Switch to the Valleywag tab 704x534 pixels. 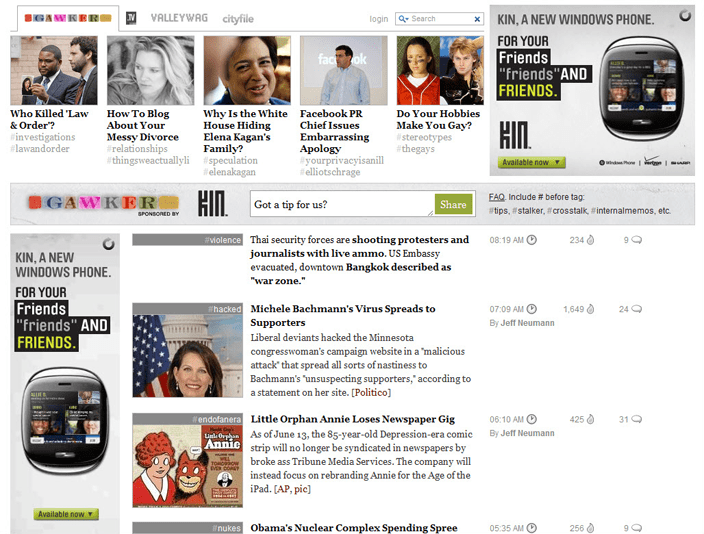pyautogui.click(x=180, y=18)
